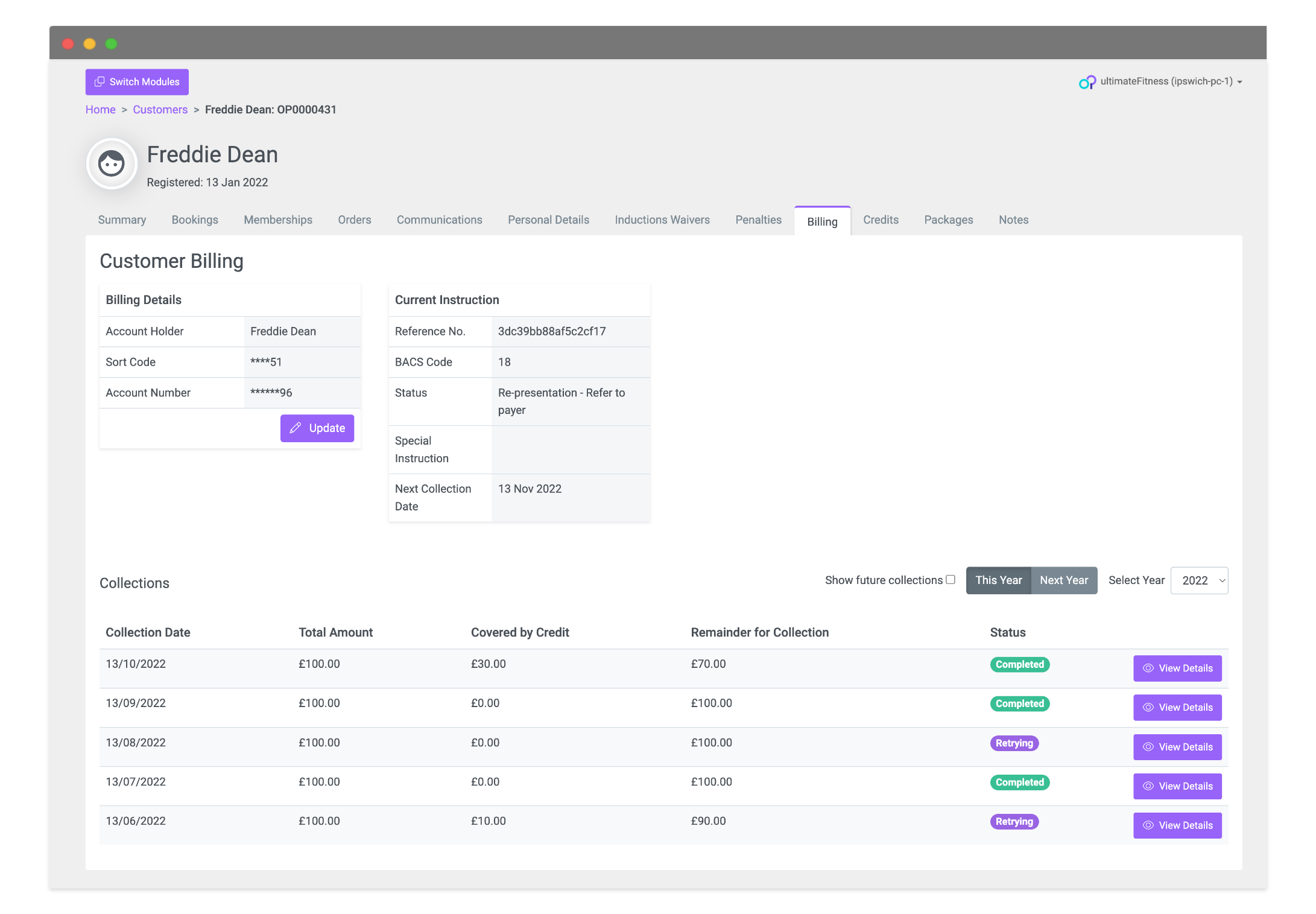Open the Select Year 2022 dropdown
Image resolution: width=1316 pixels, height=914 pixels.
(1199, 580)
